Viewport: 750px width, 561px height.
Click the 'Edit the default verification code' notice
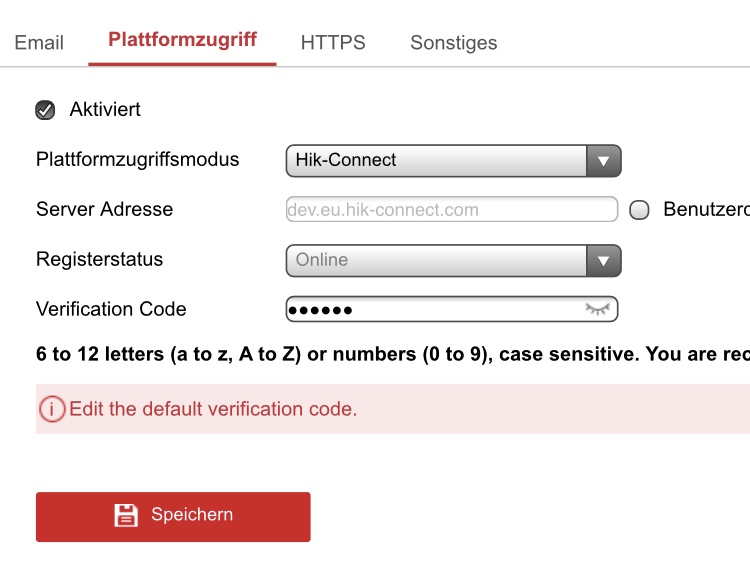click(213, 409)
